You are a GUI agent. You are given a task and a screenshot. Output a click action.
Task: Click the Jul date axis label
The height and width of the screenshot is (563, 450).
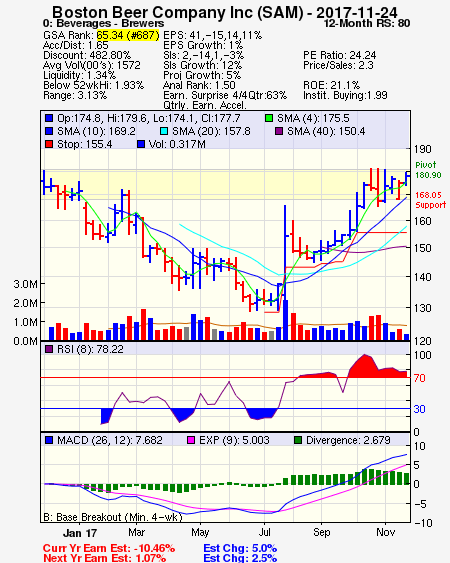(265, 532)
